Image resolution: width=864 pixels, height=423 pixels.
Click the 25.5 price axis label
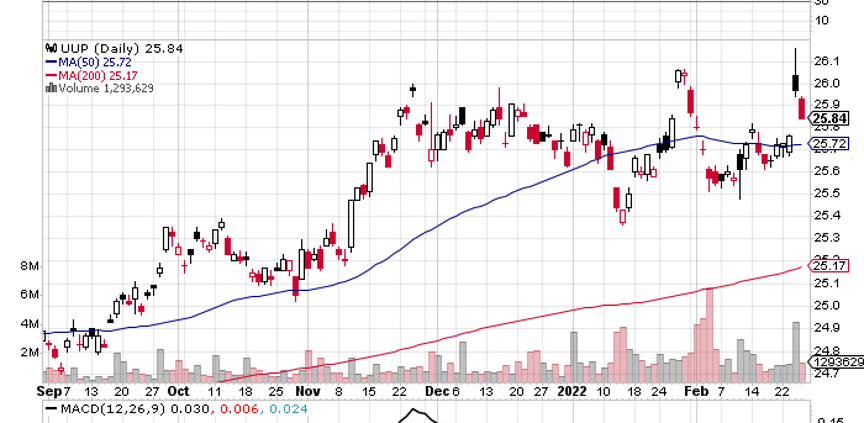827,193
